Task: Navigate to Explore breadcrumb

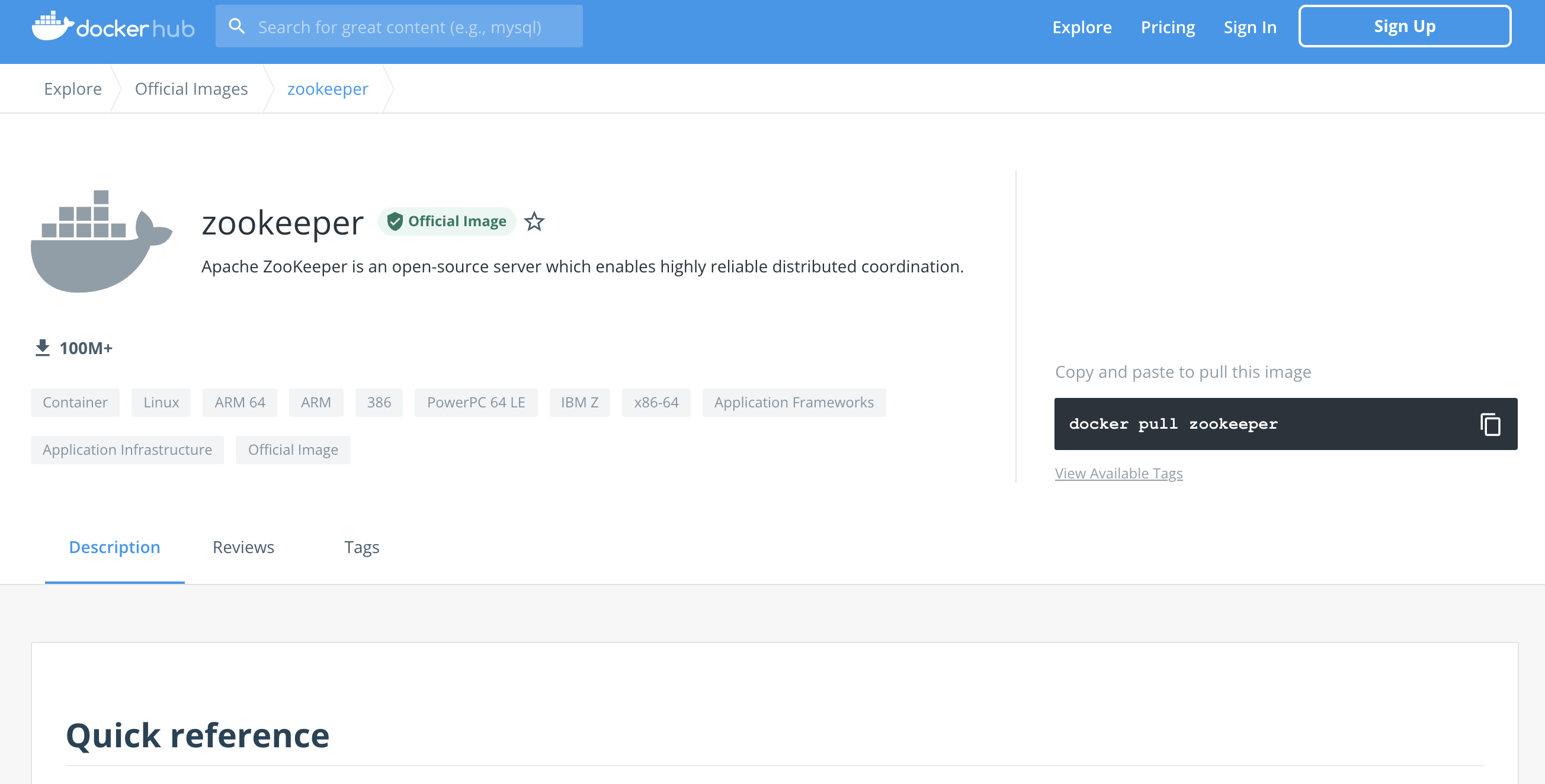Action: pyautogui.click(x=73, y=89)
